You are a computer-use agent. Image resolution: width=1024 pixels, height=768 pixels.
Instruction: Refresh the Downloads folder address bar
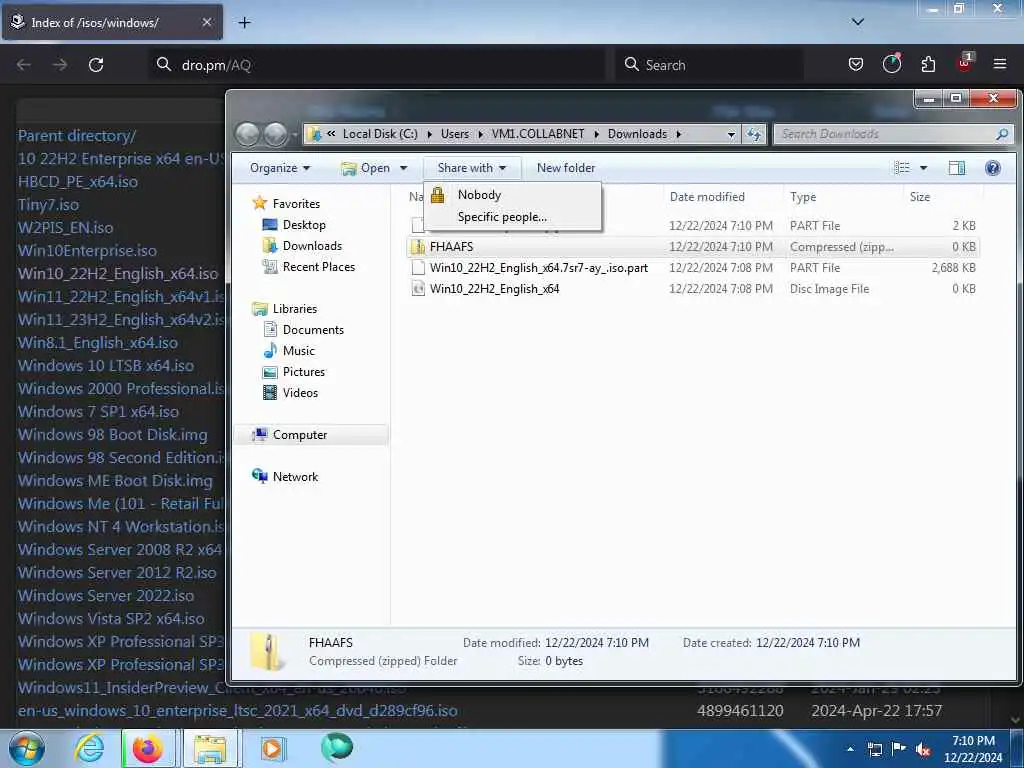pos(754,134)
